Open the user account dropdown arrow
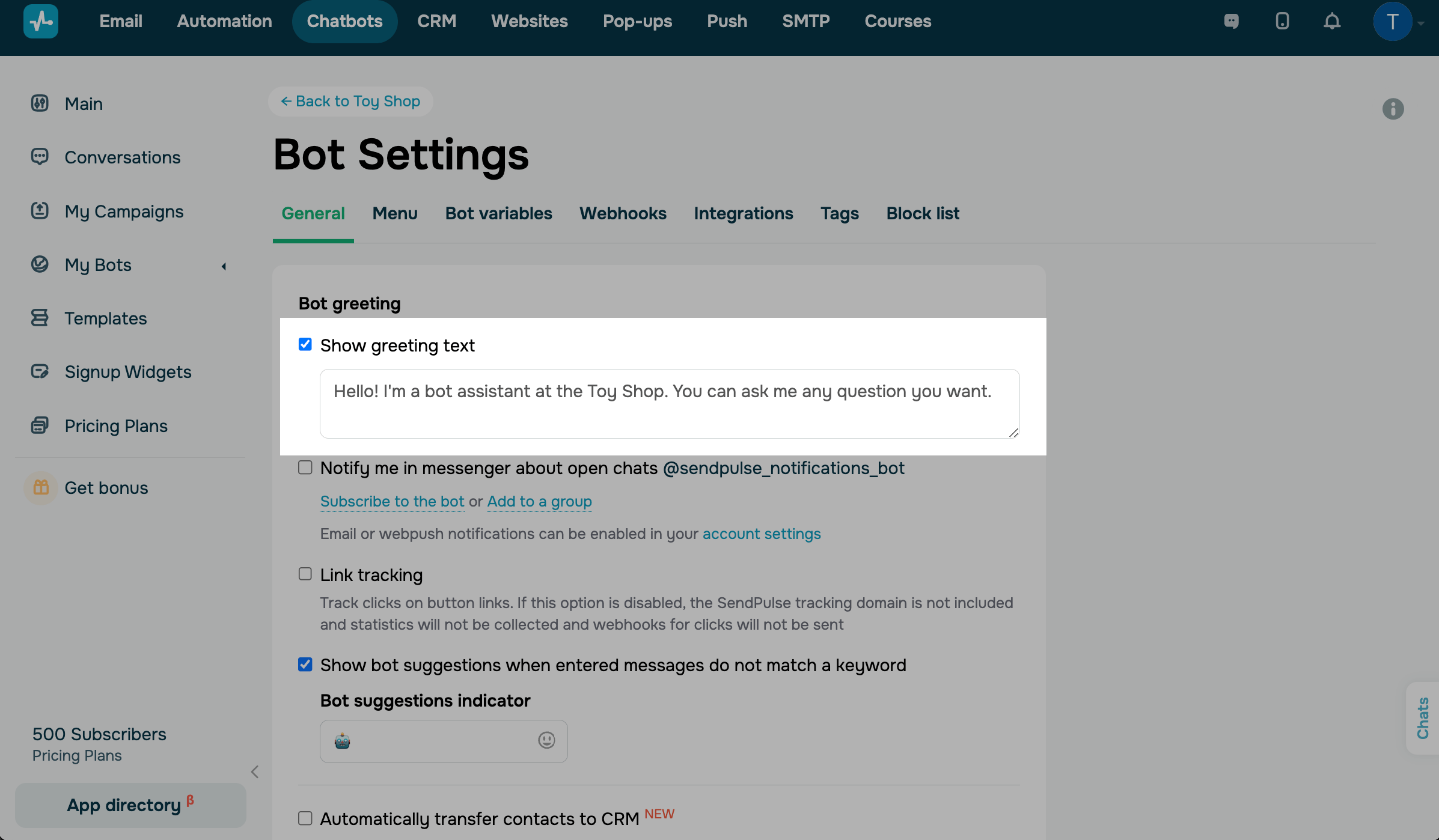 [x=1421, y=23]
